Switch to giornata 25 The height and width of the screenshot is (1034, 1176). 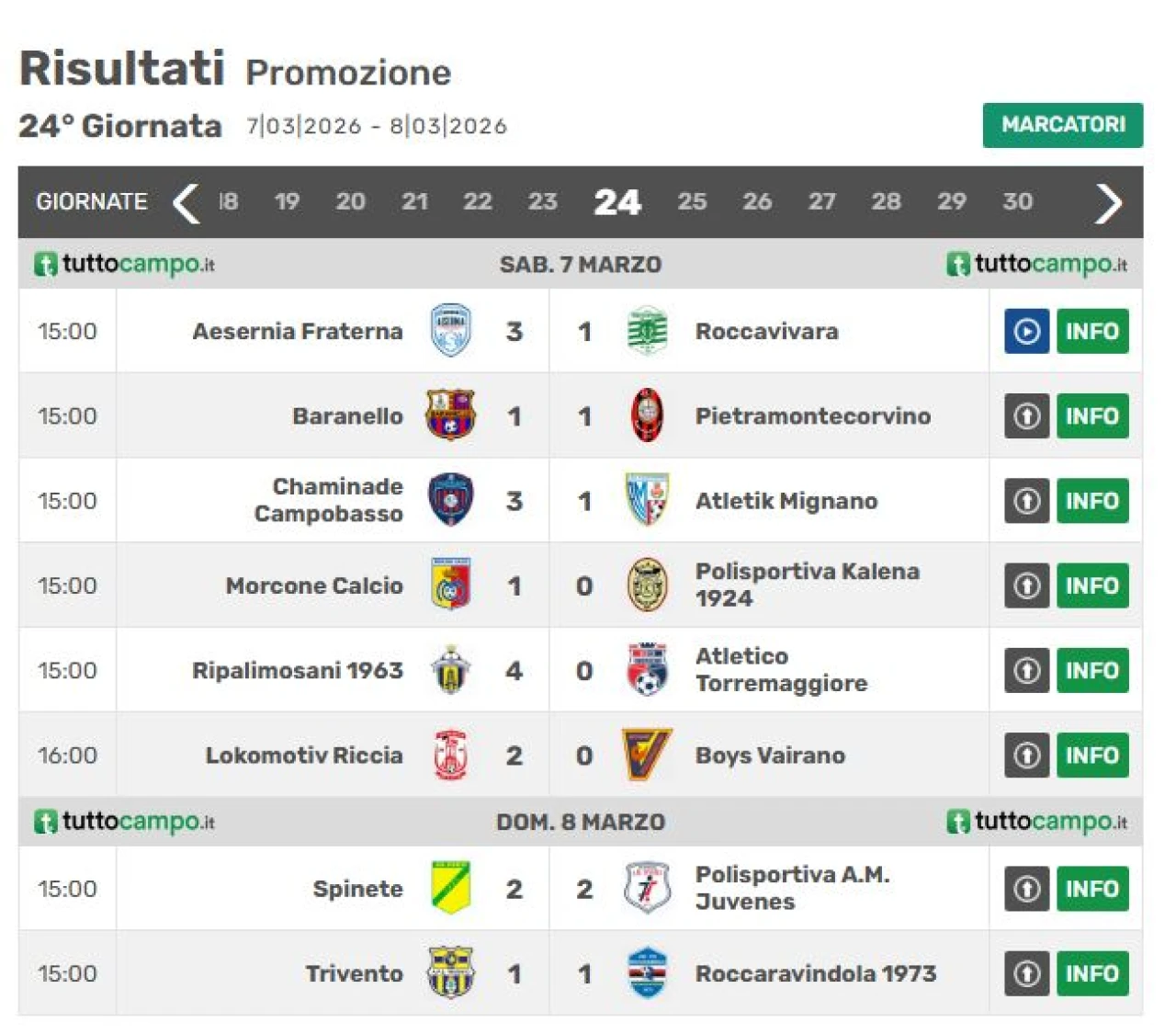coord(692,201)
